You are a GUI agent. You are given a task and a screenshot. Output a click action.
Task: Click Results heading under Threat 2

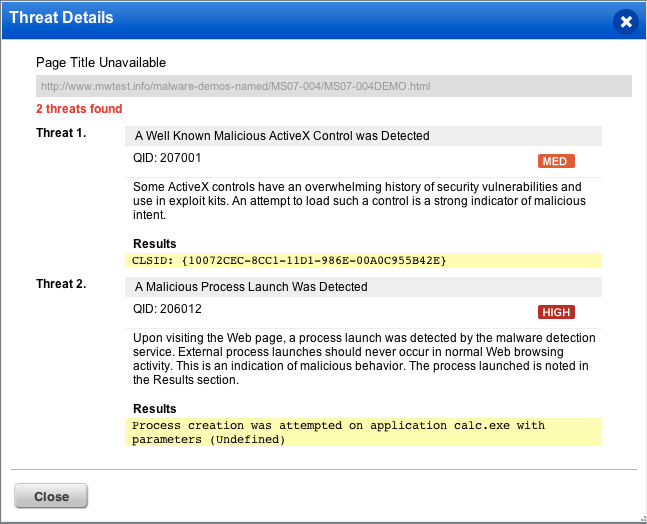click(155, 408)
